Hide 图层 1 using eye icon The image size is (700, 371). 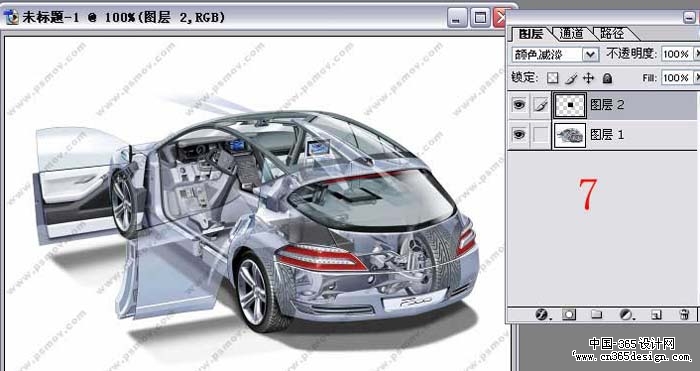(519, 134)
